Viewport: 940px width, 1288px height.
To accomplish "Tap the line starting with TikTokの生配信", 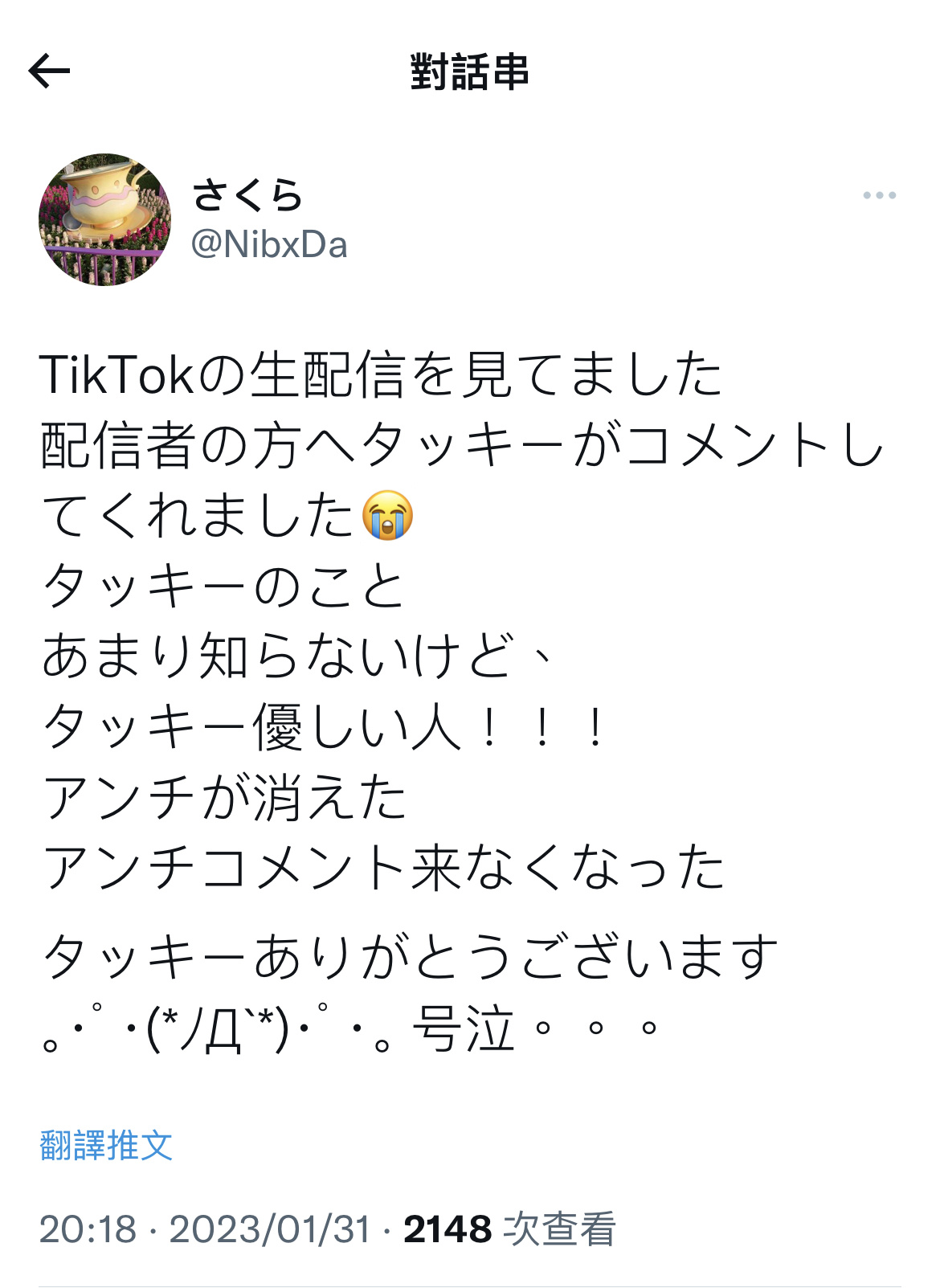I will 381,374.
